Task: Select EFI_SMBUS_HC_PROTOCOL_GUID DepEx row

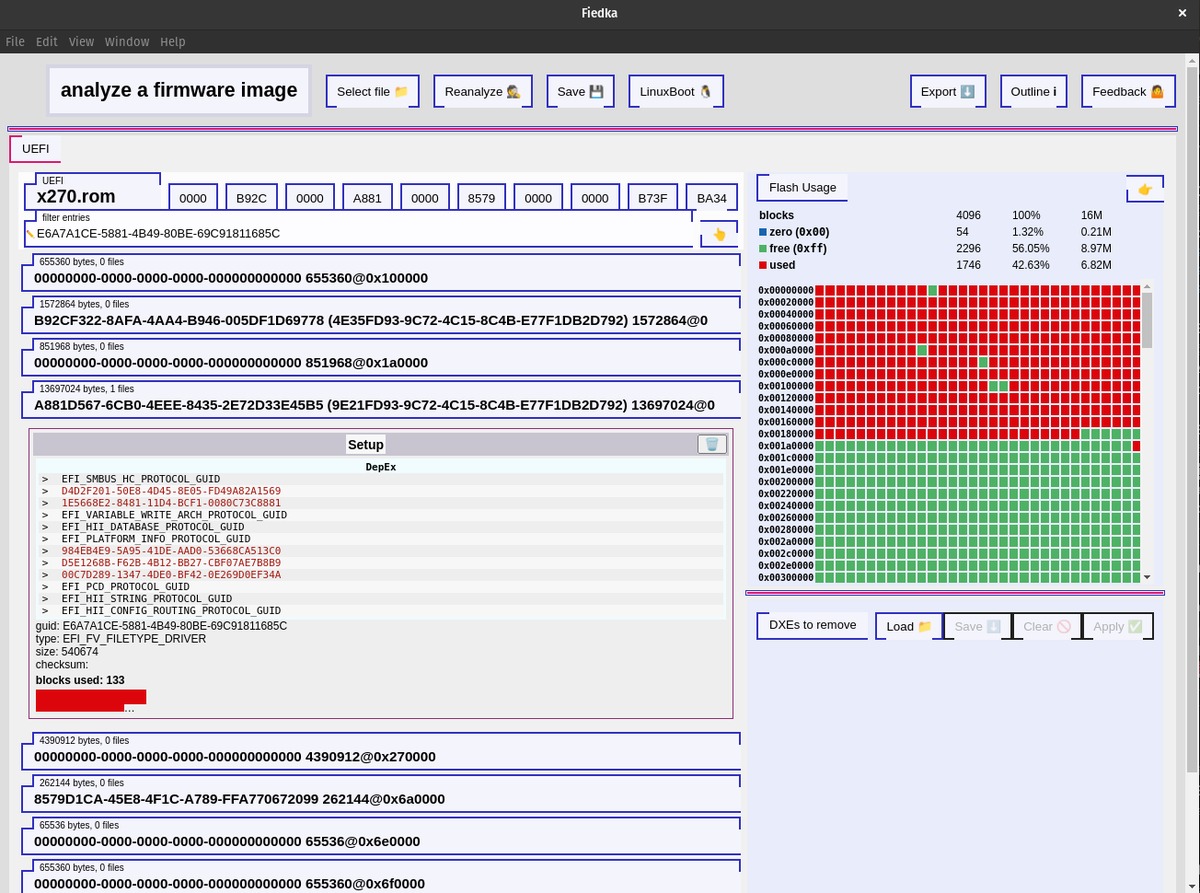Action: 382,479
